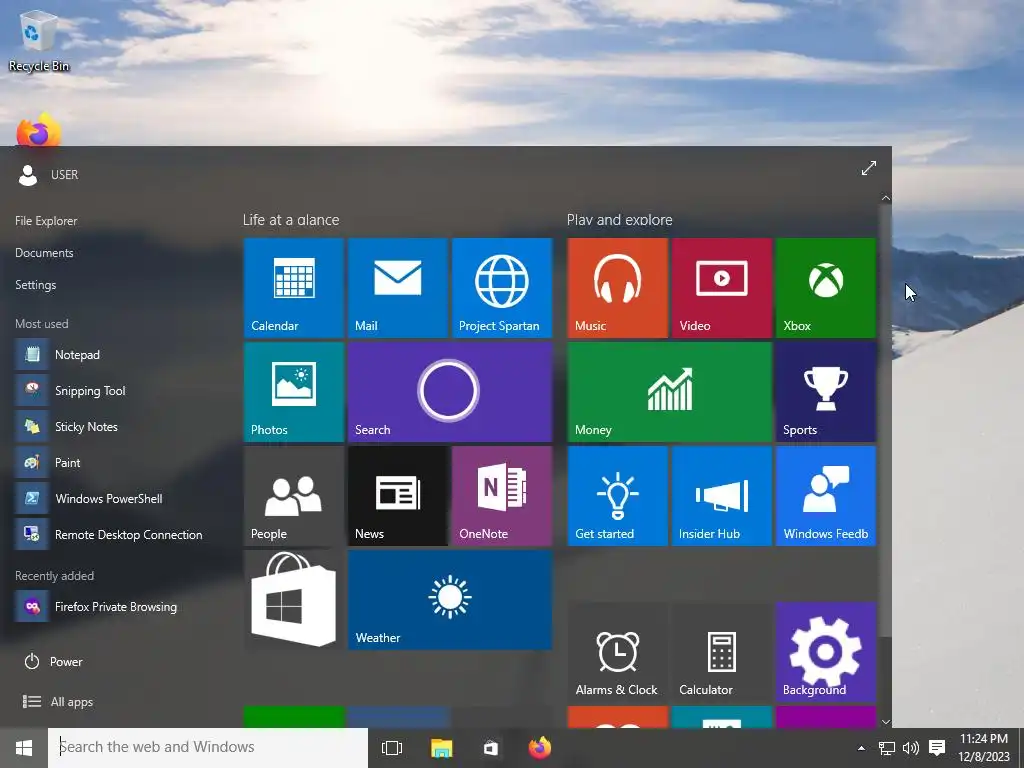1024x768 pixels.
Task: Open the News tile
Action: pos(398,496)
